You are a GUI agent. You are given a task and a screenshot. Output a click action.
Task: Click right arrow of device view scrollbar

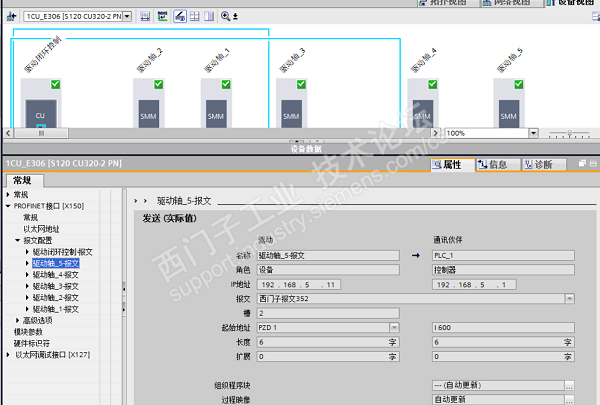[435, 133]
